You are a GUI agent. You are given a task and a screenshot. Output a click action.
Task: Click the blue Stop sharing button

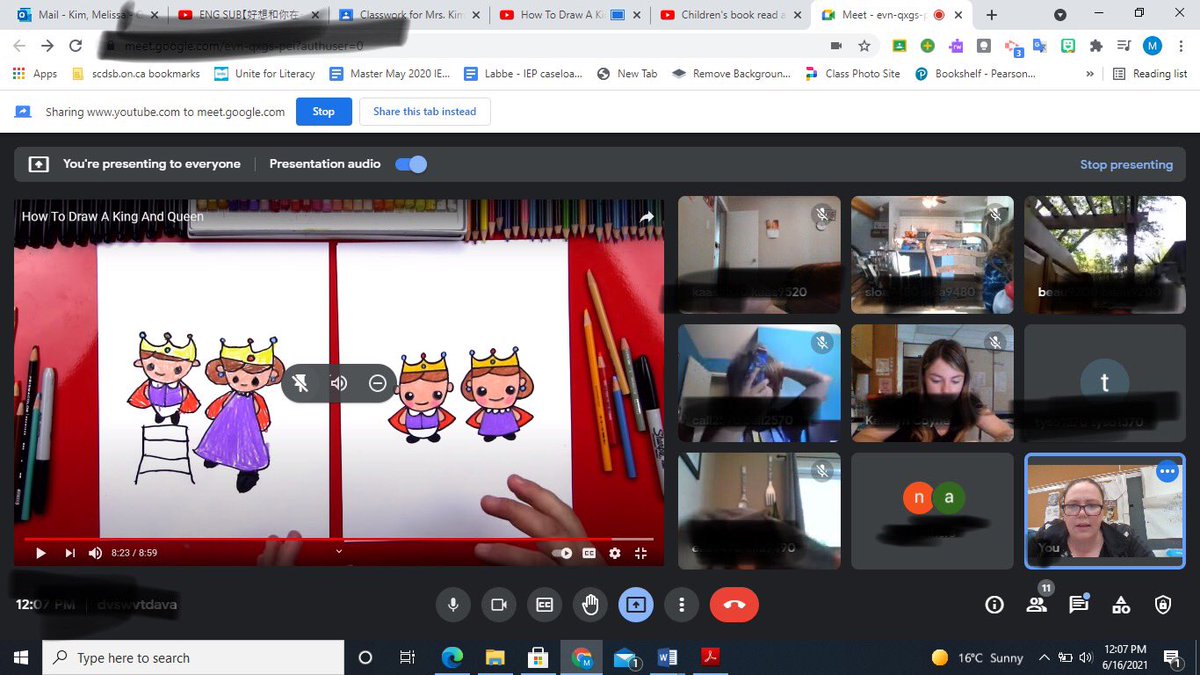(x=324, y=111)
